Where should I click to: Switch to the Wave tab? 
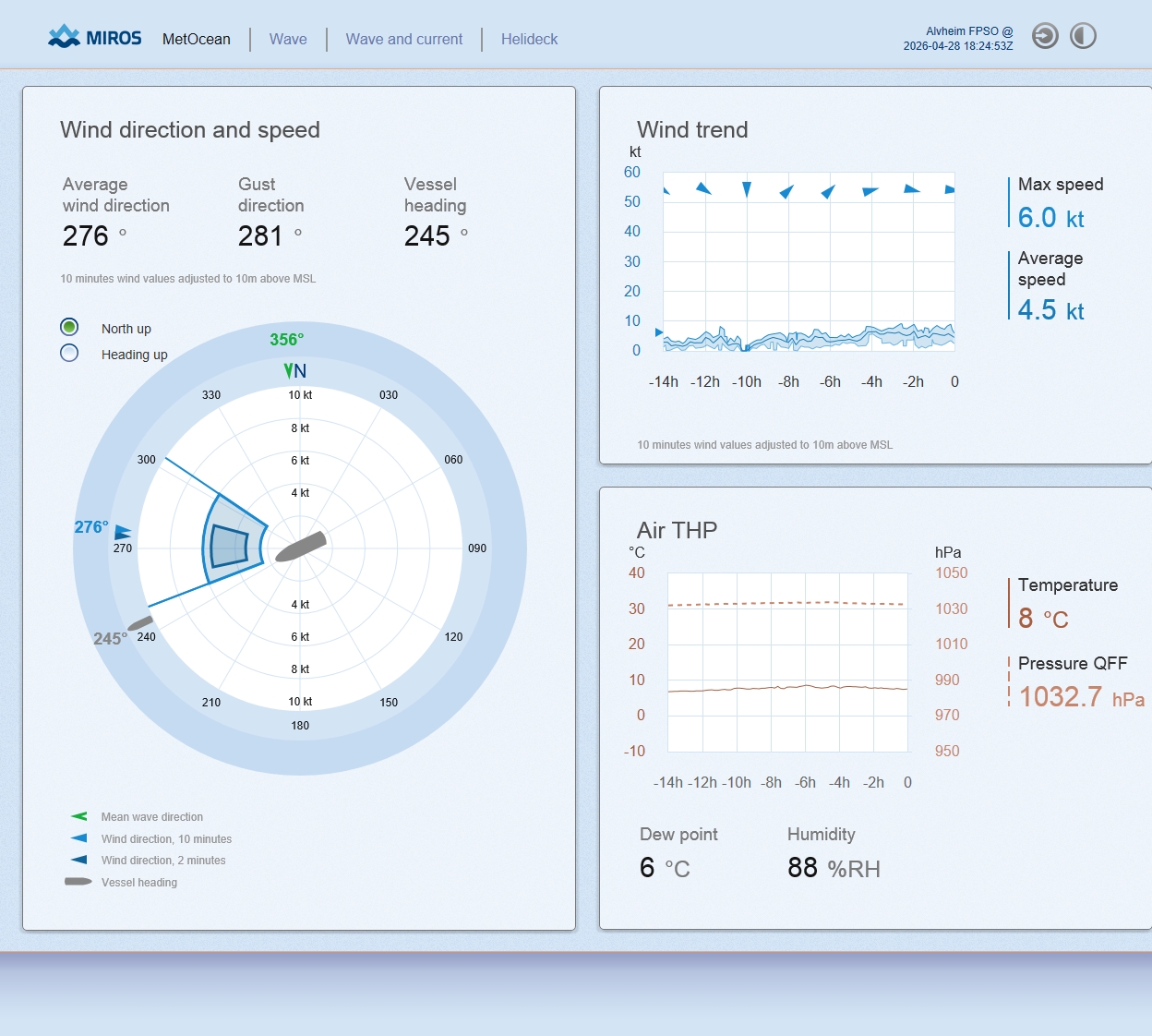click(x=288, y=39)
